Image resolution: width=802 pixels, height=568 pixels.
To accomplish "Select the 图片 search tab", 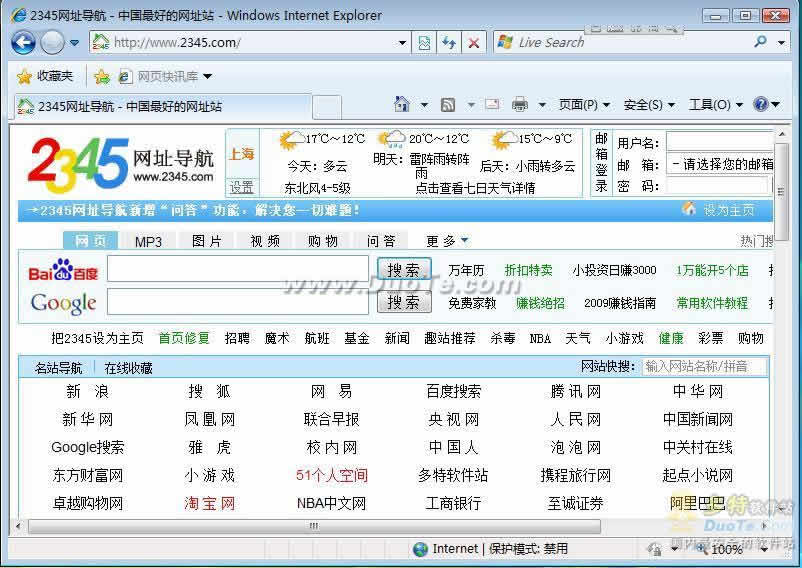I will (x=207, y=241).
